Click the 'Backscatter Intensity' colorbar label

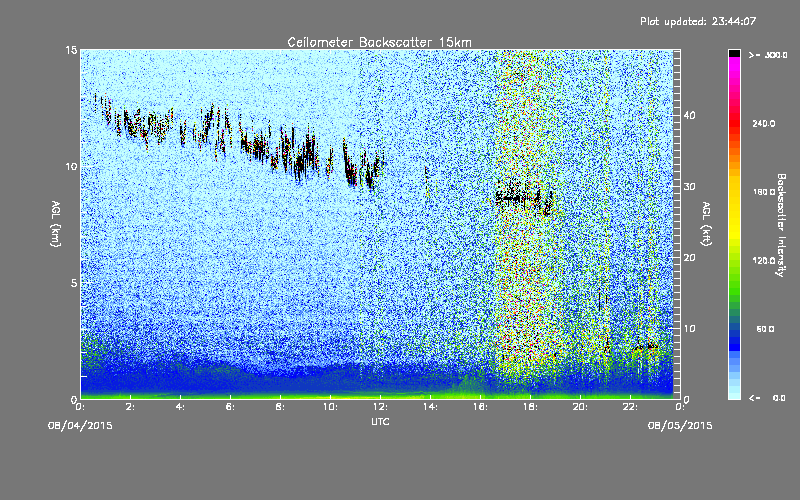coord(781,225)
